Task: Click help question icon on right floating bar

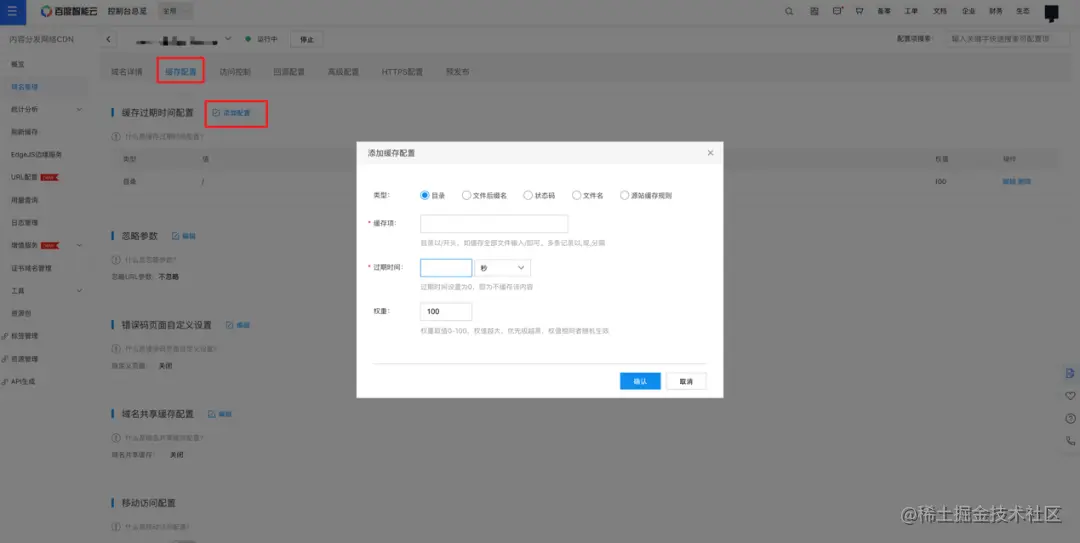Action: pos(1070,418)
